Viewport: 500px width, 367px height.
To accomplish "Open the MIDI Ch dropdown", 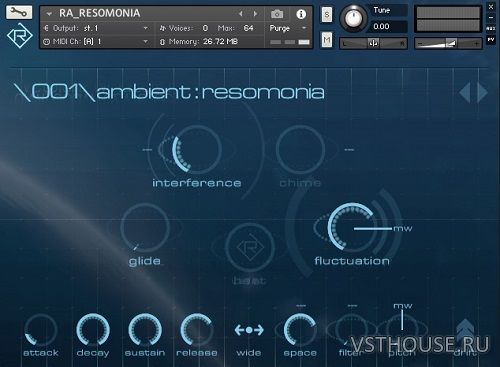I will coord(96,42).
